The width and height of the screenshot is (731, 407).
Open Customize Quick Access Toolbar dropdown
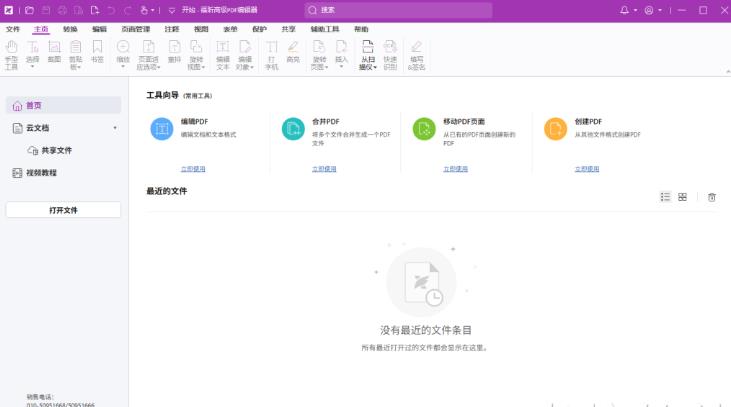tap(172, 10)
